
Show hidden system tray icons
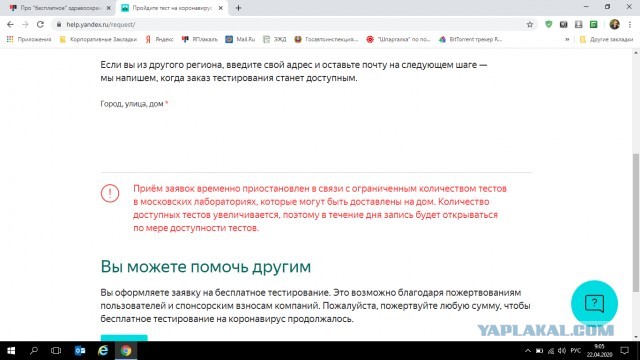527,351
